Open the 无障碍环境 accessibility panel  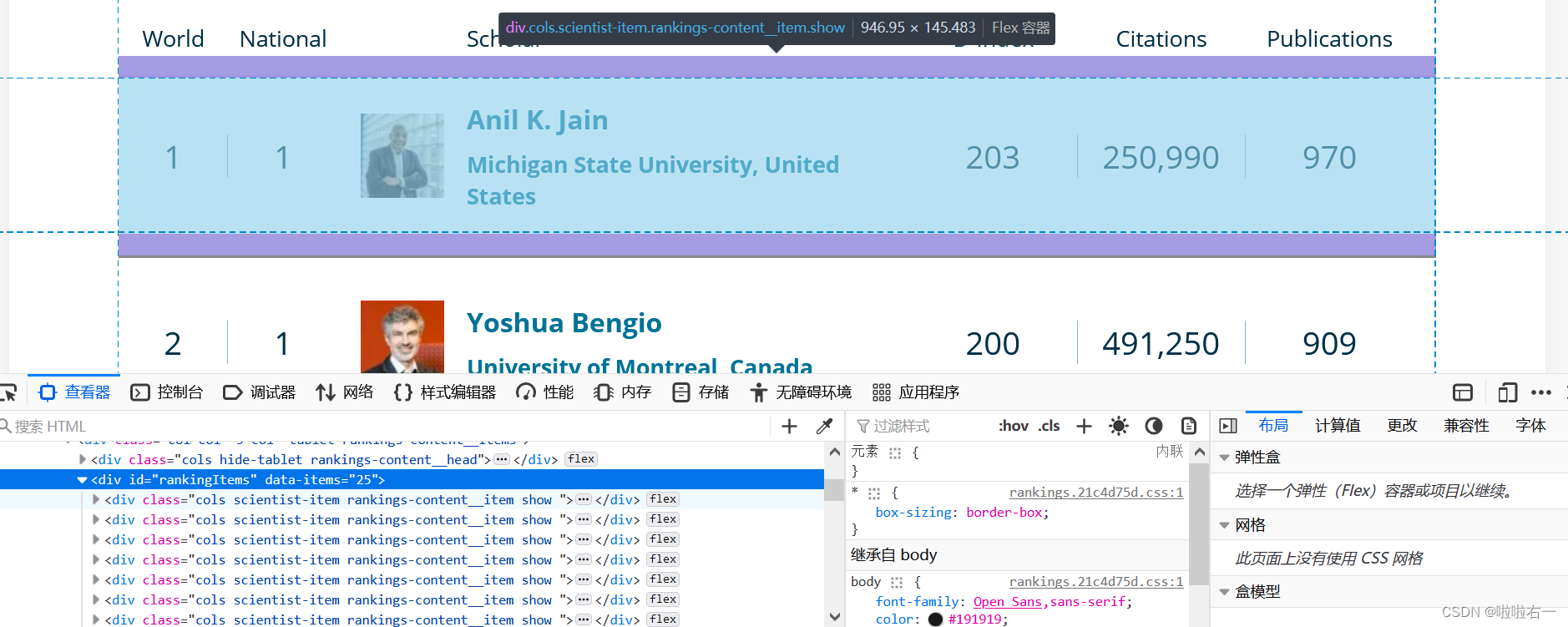click(801, 392)
